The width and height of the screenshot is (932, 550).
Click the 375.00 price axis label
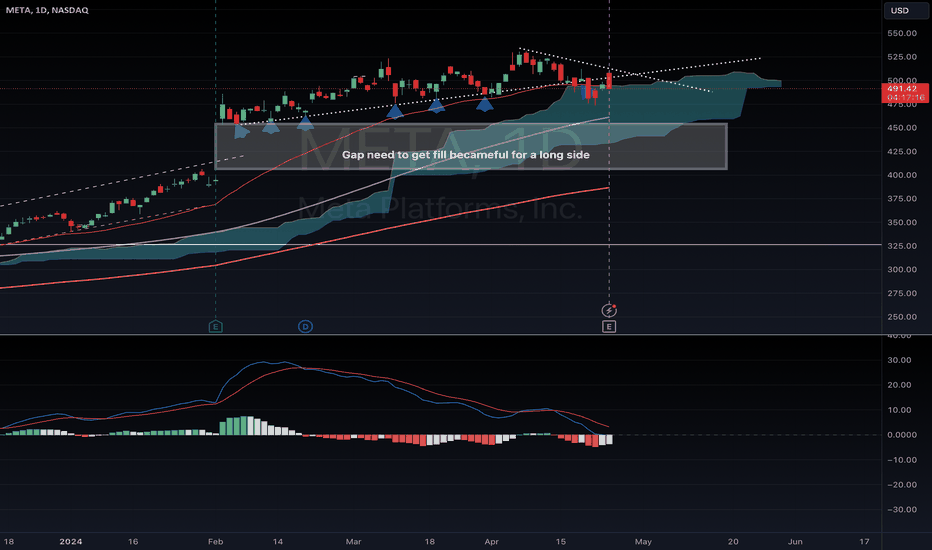[x=902, y=199]
